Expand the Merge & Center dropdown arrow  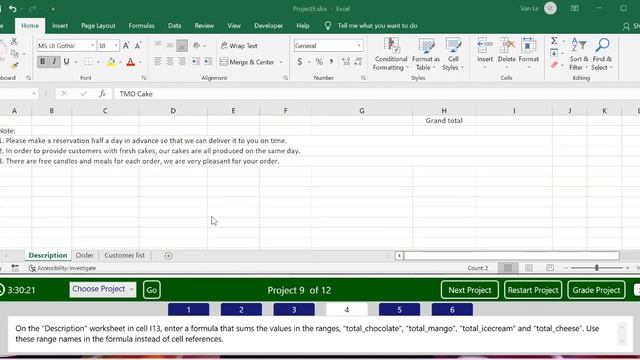[281, 62]
